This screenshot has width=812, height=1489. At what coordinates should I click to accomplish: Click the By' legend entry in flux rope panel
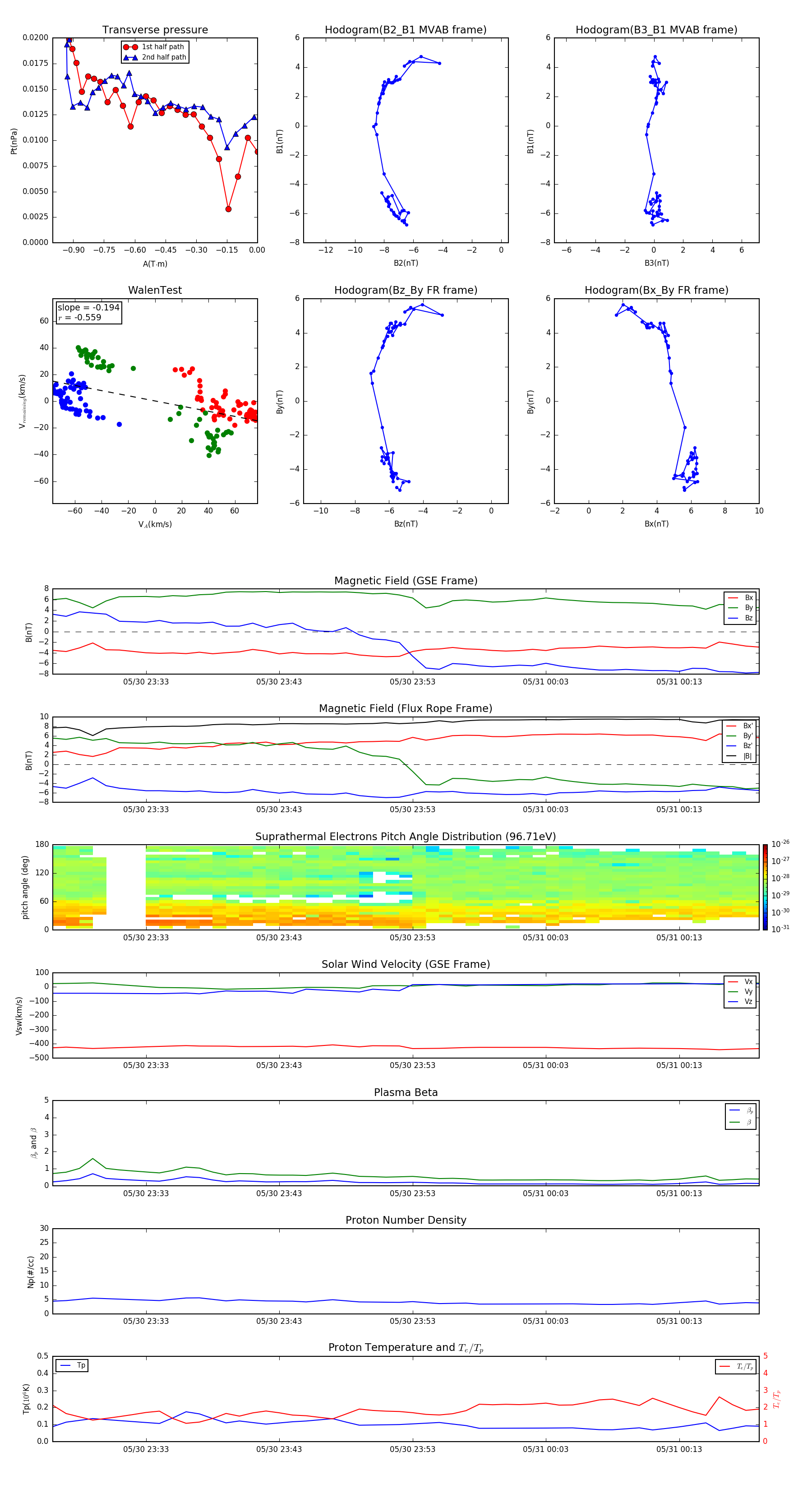pos(740,736)
